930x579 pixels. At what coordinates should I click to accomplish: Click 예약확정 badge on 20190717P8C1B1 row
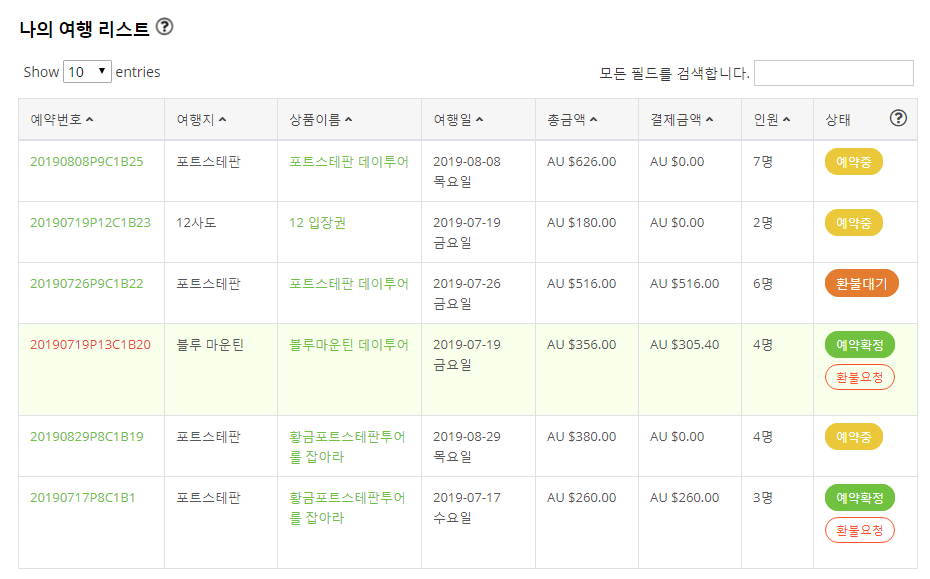[x=859, y=498]
